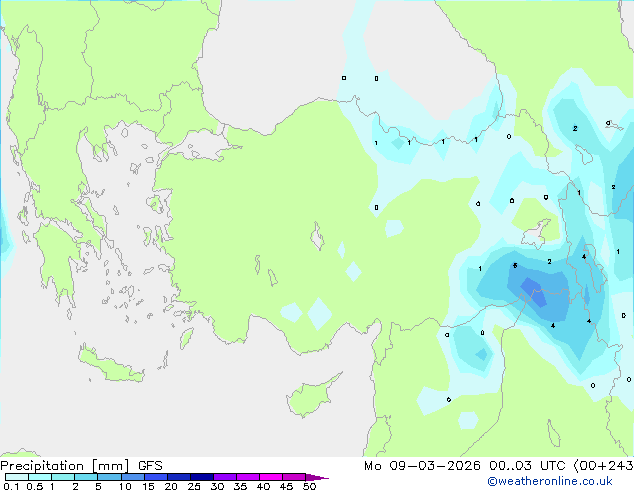Select the 30–35 mm purple swatch
This screenshot has height=490, width=634.
coord(225,477)
